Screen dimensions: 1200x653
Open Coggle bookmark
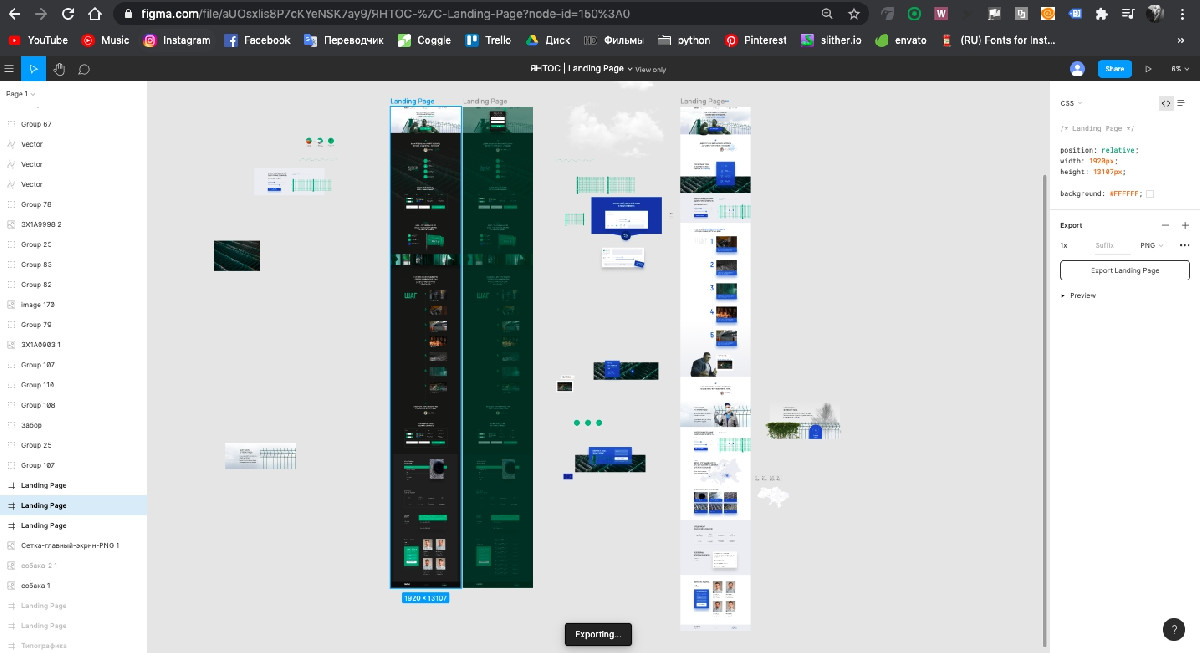click(424, 40)
